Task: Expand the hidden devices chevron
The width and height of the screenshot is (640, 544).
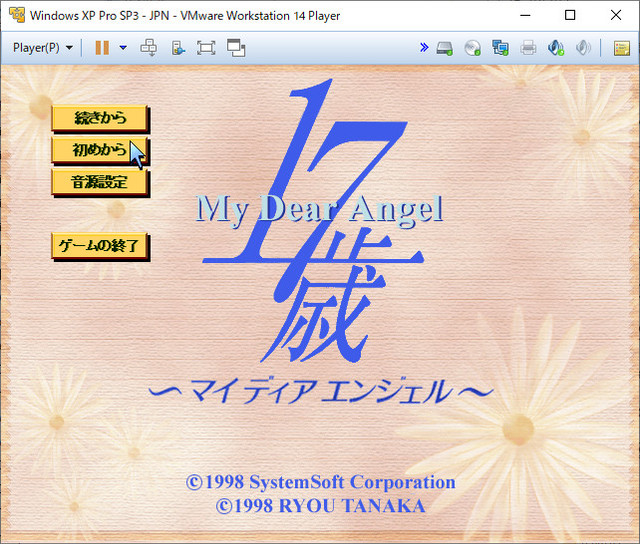Action: [424, 47]
